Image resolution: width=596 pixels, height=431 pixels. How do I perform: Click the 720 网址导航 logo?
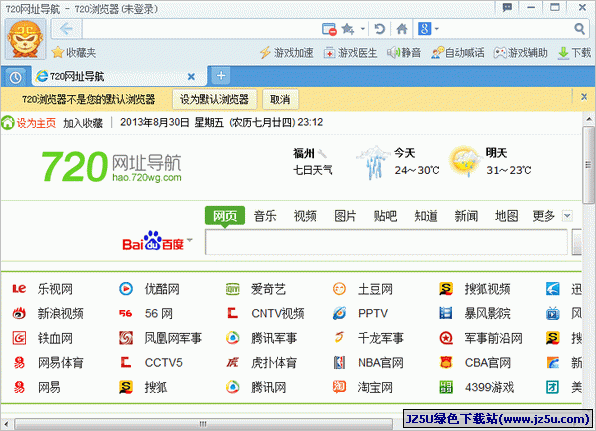pos(111,167)
